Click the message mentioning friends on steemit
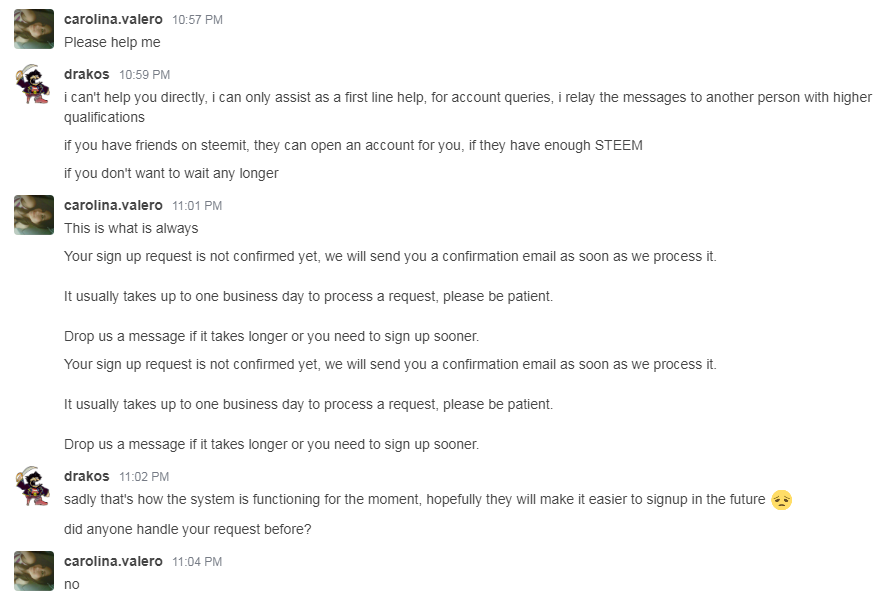Viewport: 878px width, 597px height. click(x=353, y=146)
